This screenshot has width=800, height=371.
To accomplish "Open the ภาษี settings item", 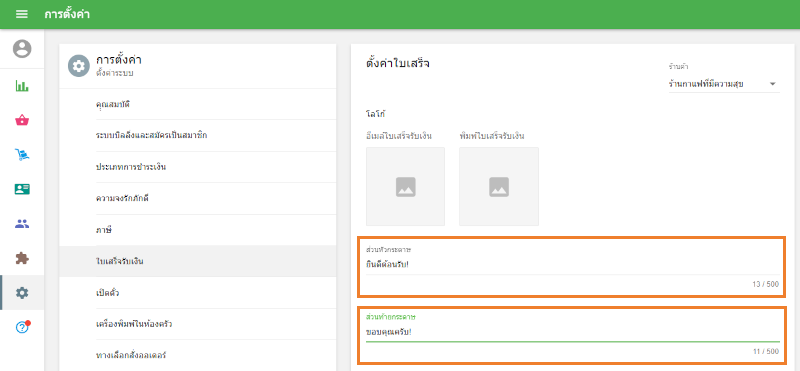I will click(197, 230).
